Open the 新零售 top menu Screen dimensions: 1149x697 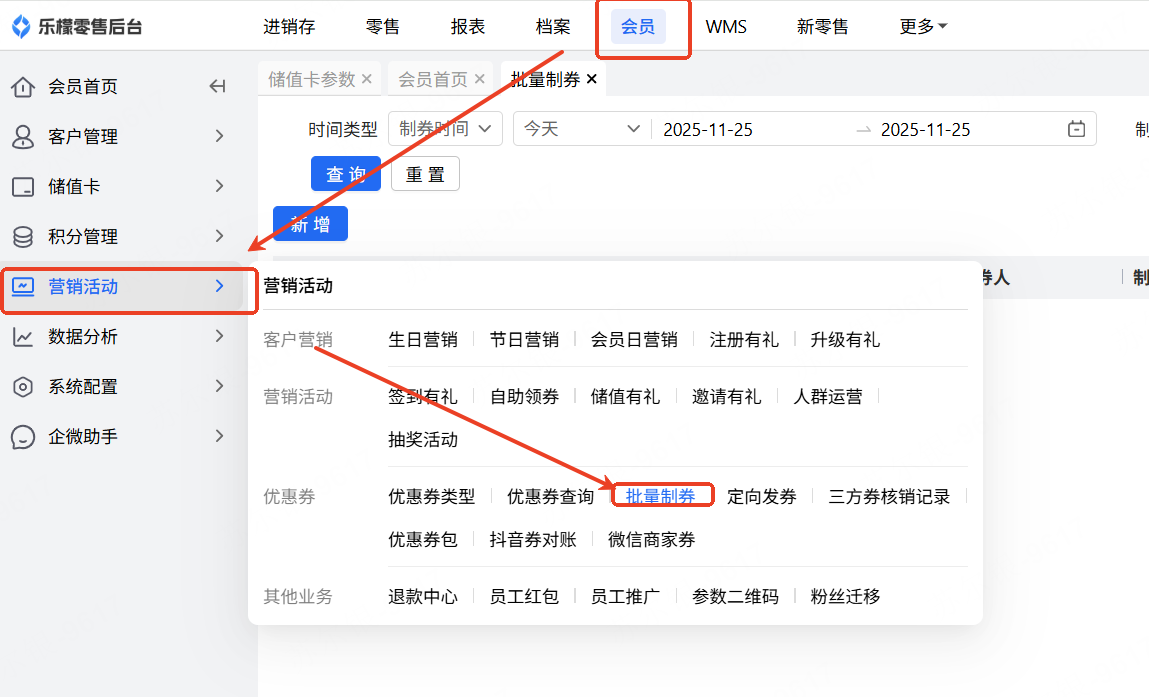point(822,26)
